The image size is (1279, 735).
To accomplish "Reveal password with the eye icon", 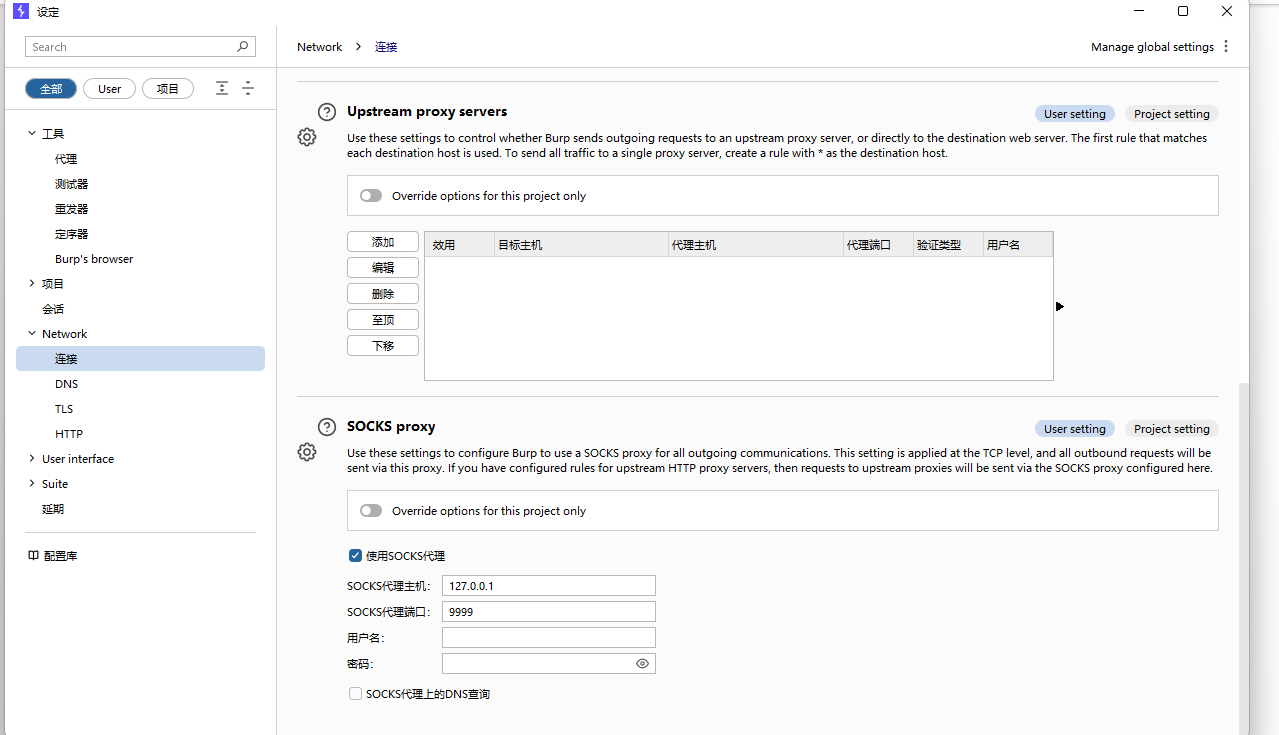I will point(642,663).
